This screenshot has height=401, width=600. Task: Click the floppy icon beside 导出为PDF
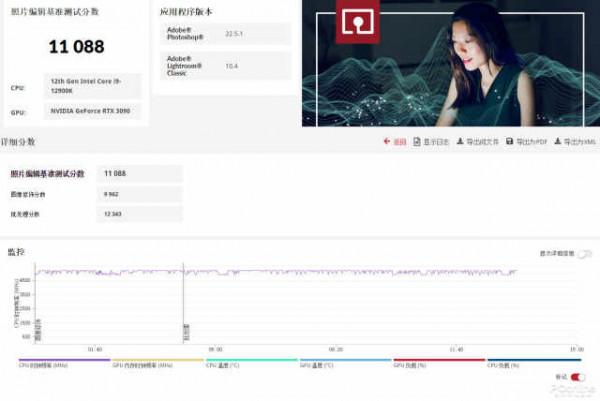[x=509, y=142]
